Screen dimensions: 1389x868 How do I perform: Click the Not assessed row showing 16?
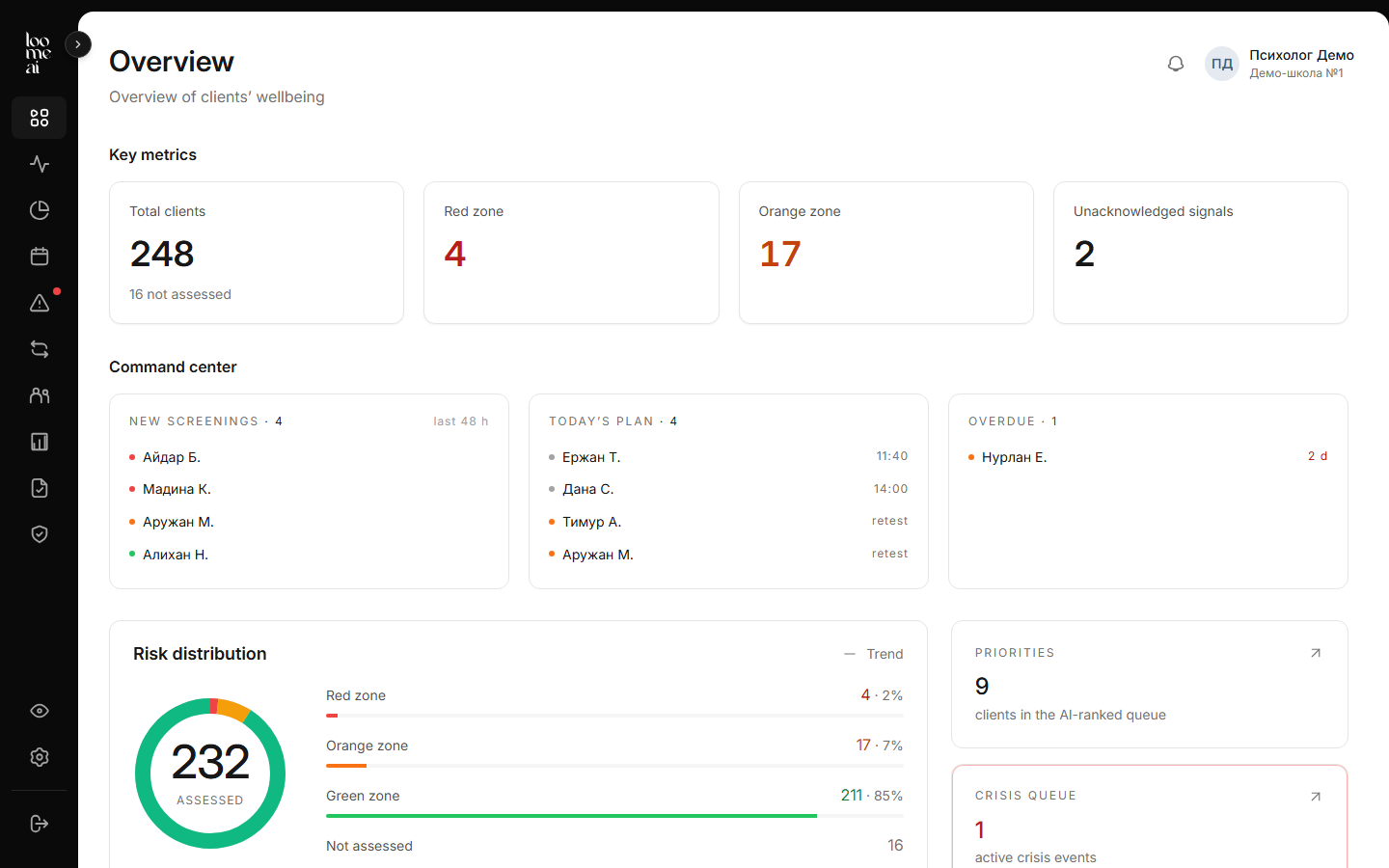tap(614, 846)
